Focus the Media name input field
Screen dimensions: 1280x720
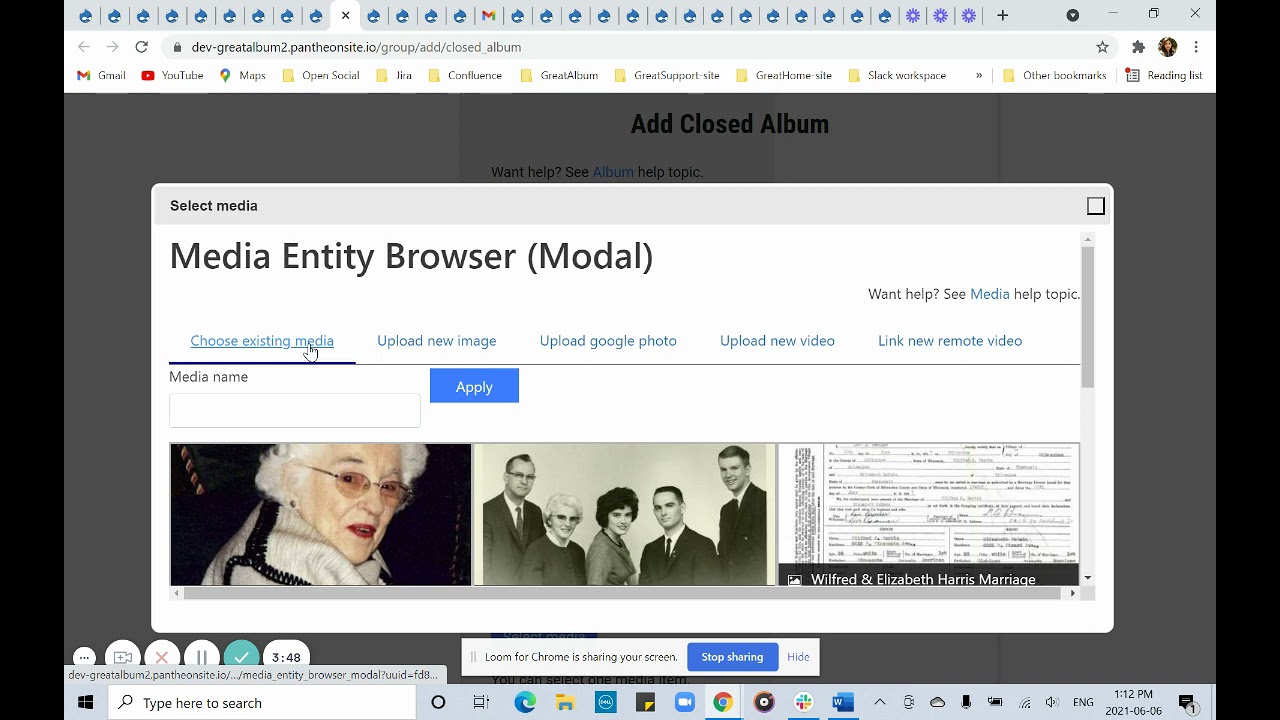pos(295,410)
